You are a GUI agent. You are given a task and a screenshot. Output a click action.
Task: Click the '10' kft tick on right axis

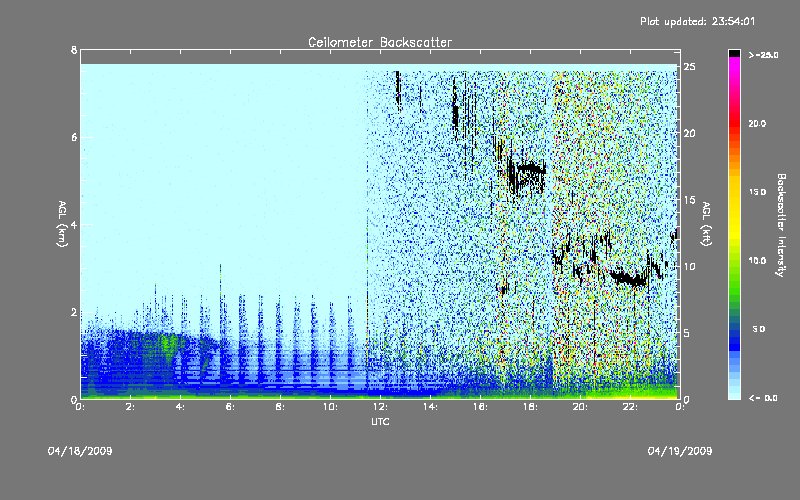(x=690, y=266)
